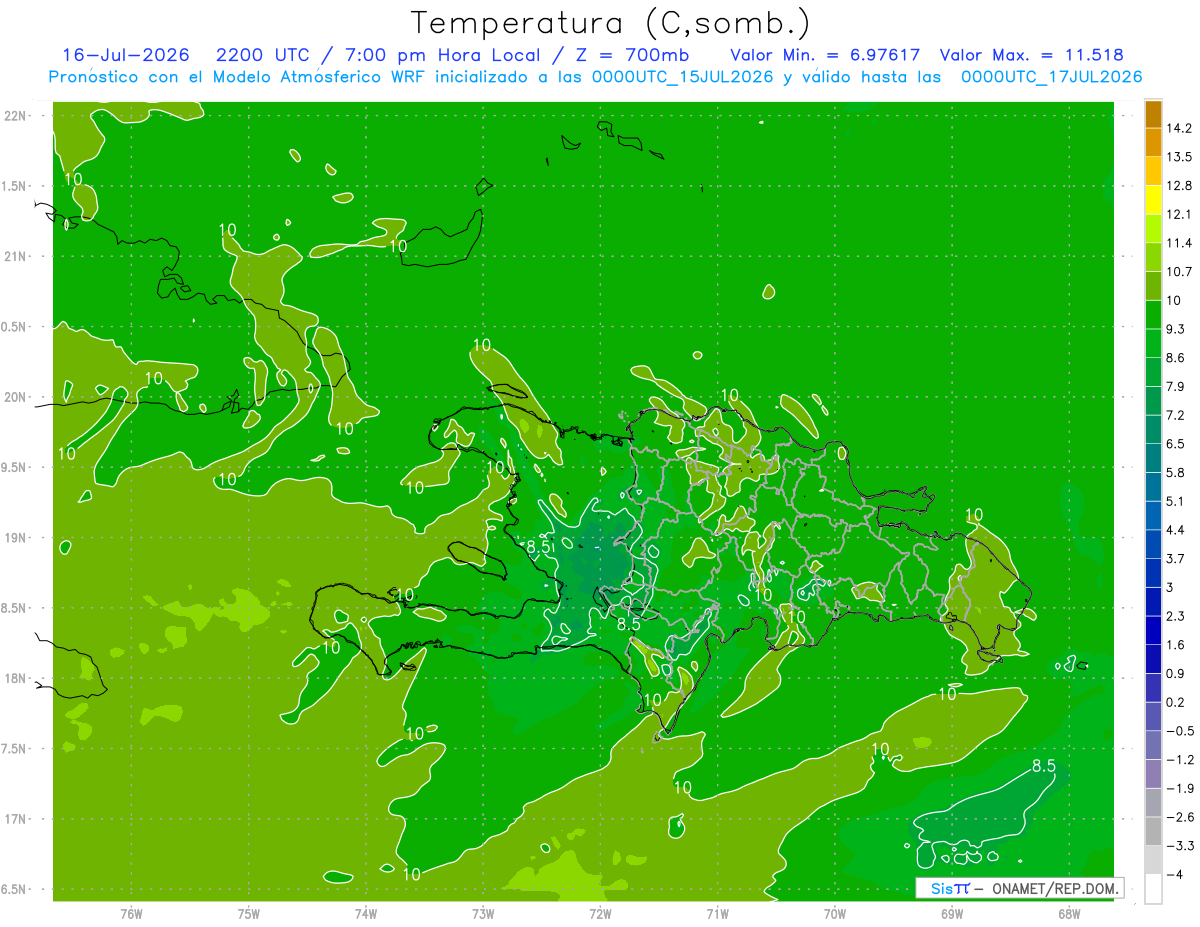The image size is (1200, 927).
Task: Click the 14.2 value on color scale
Action: 1179,128
